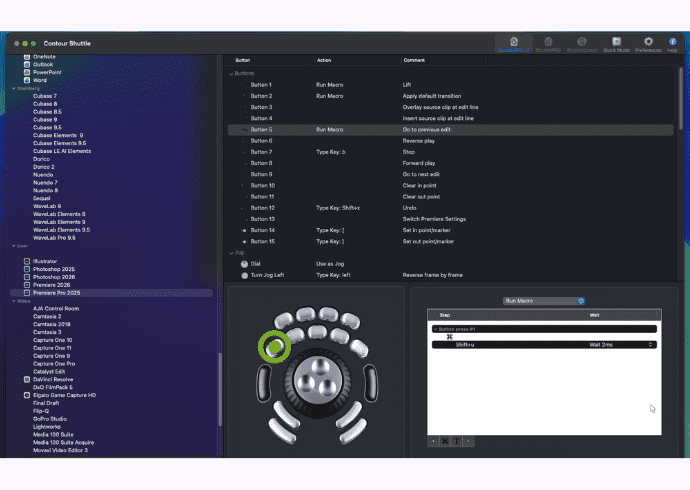Click the DaVinci Resolve icon in the list
Viewport: 690px width, 490px height.
(27, 380)
